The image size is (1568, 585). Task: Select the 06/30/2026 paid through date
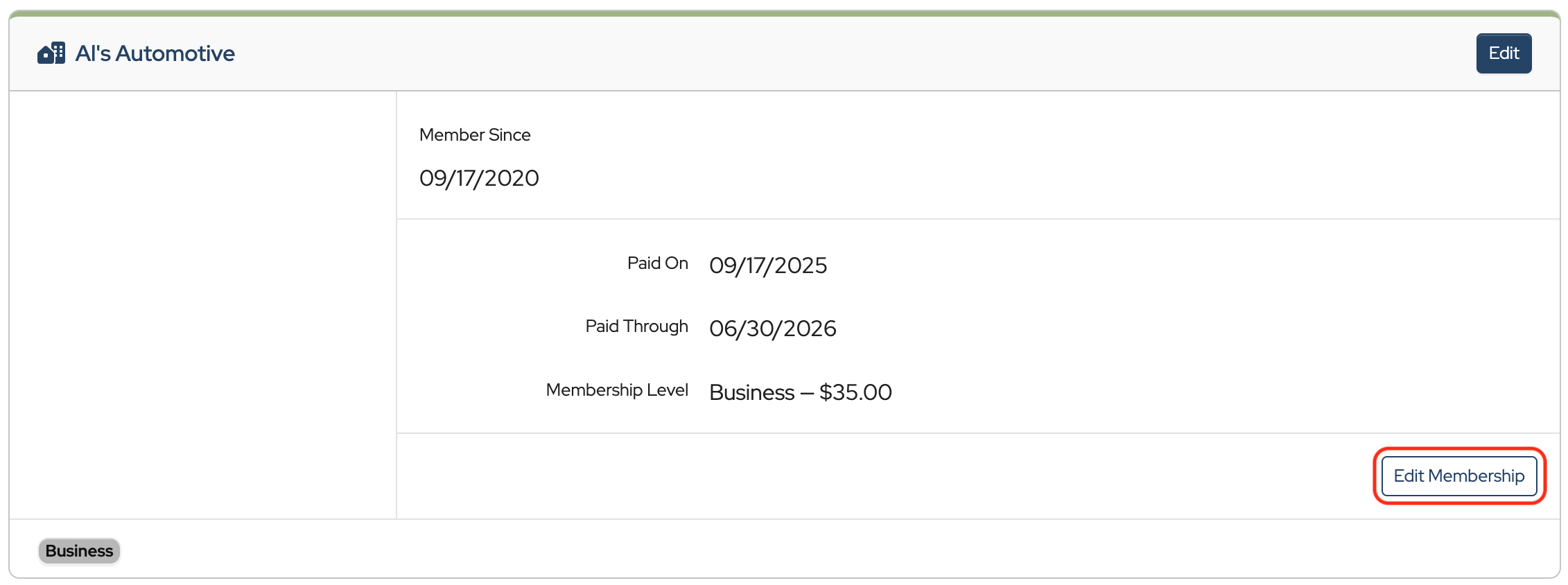772,329
